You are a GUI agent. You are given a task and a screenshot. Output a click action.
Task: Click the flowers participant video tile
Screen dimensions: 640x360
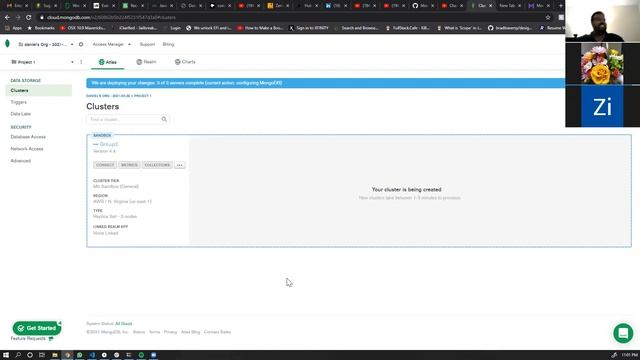coord(602,64)
